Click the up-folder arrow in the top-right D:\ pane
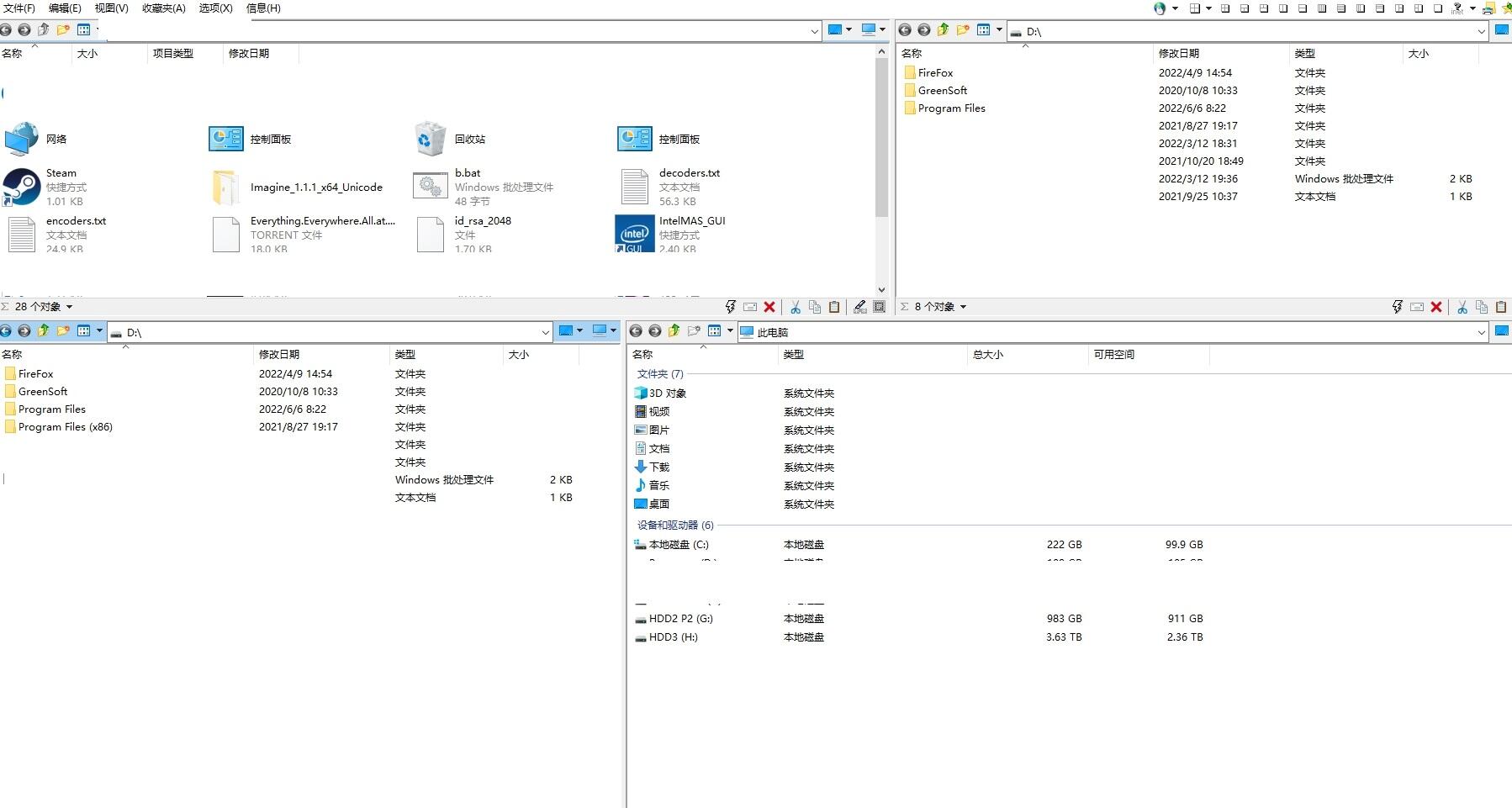 coord(943,30)
